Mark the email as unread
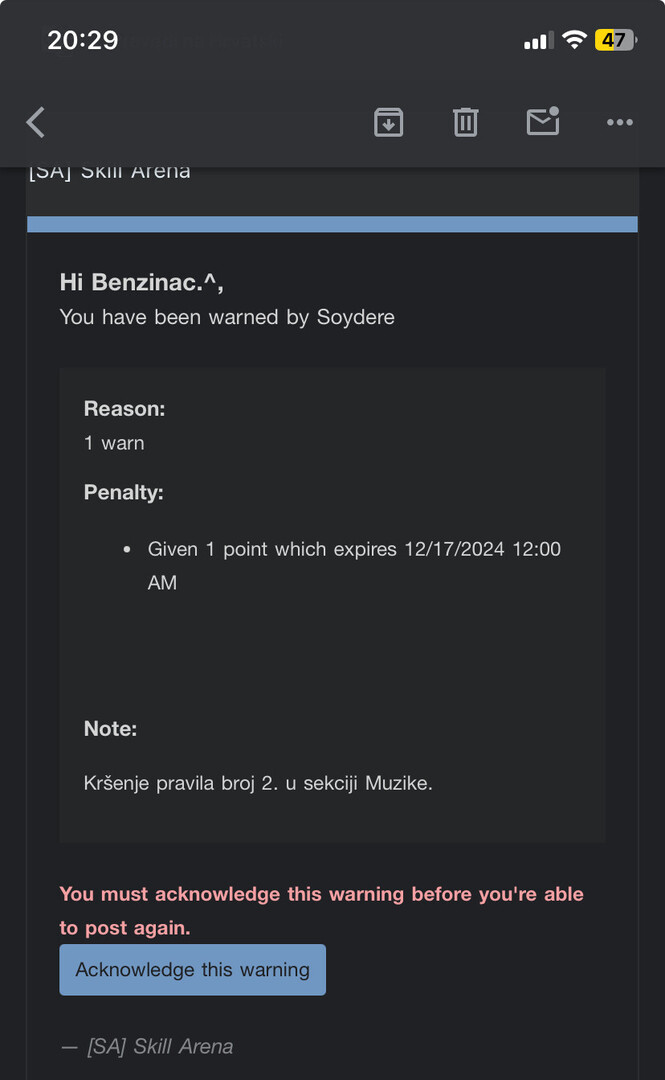The image size is (665, 1080). [x=543, y=122]
